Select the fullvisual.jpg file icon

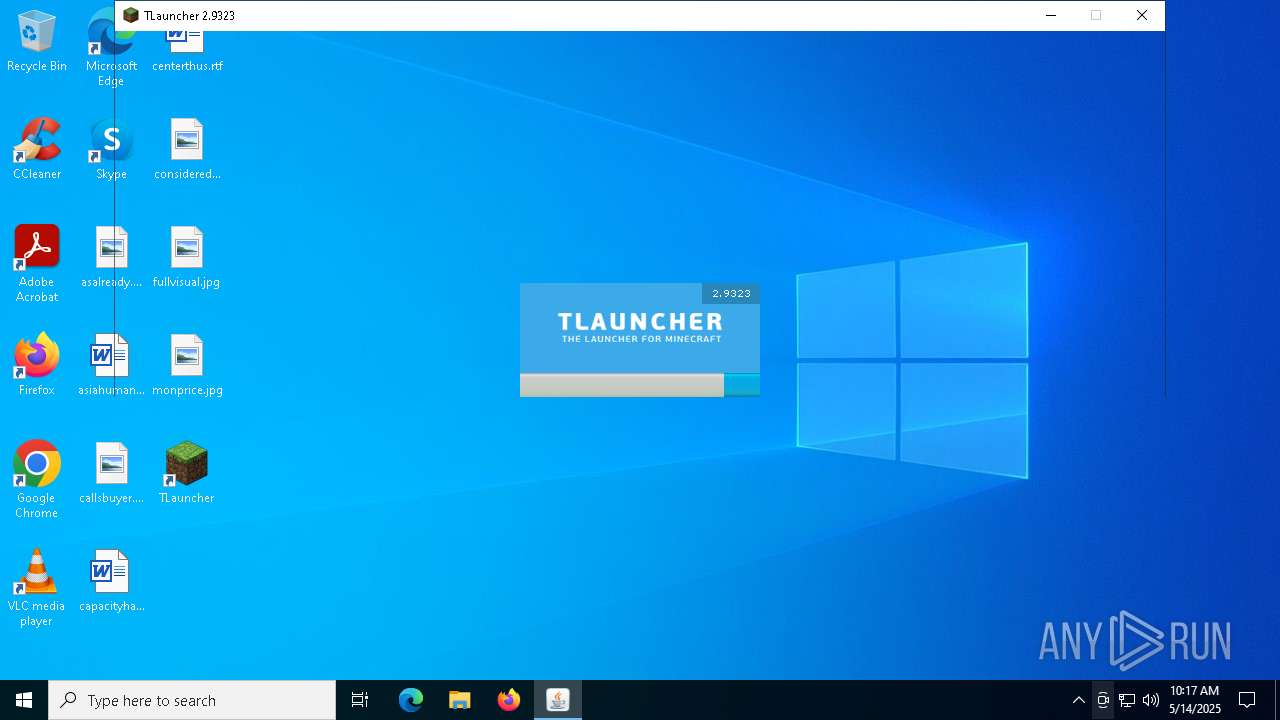(x=187, y=257)
